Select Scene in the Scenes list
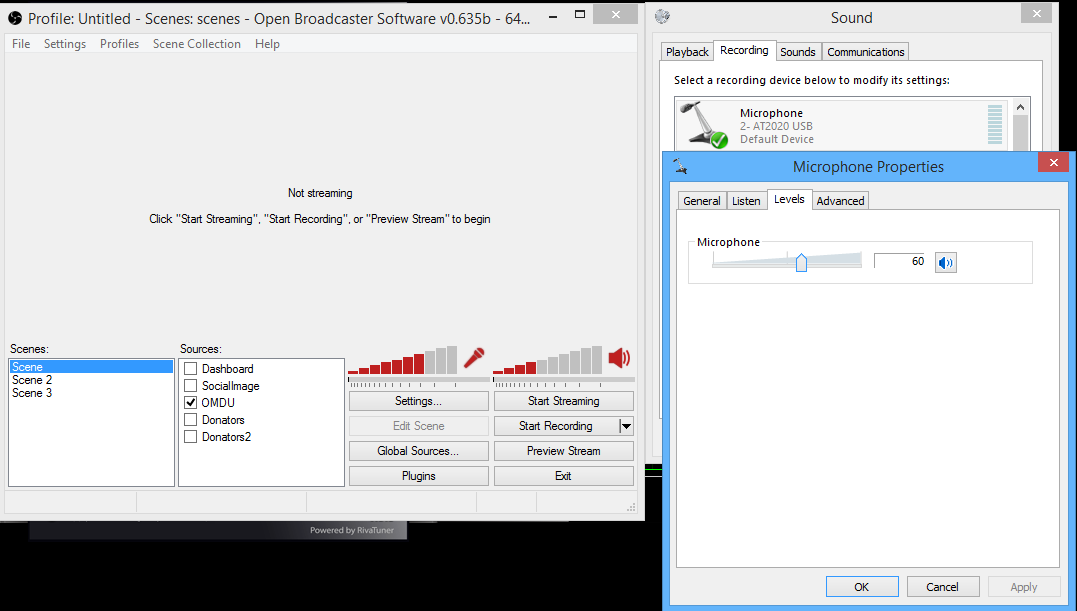The height and width of the screenshot is (611, 1077). click(91, 367)
